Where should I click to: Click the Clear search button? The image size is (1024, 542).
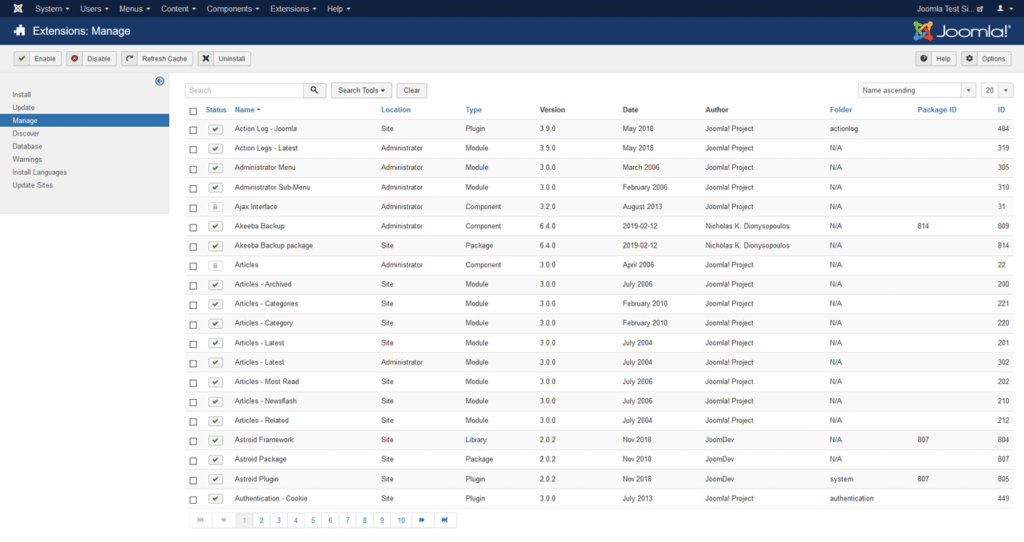coord(411,90)
